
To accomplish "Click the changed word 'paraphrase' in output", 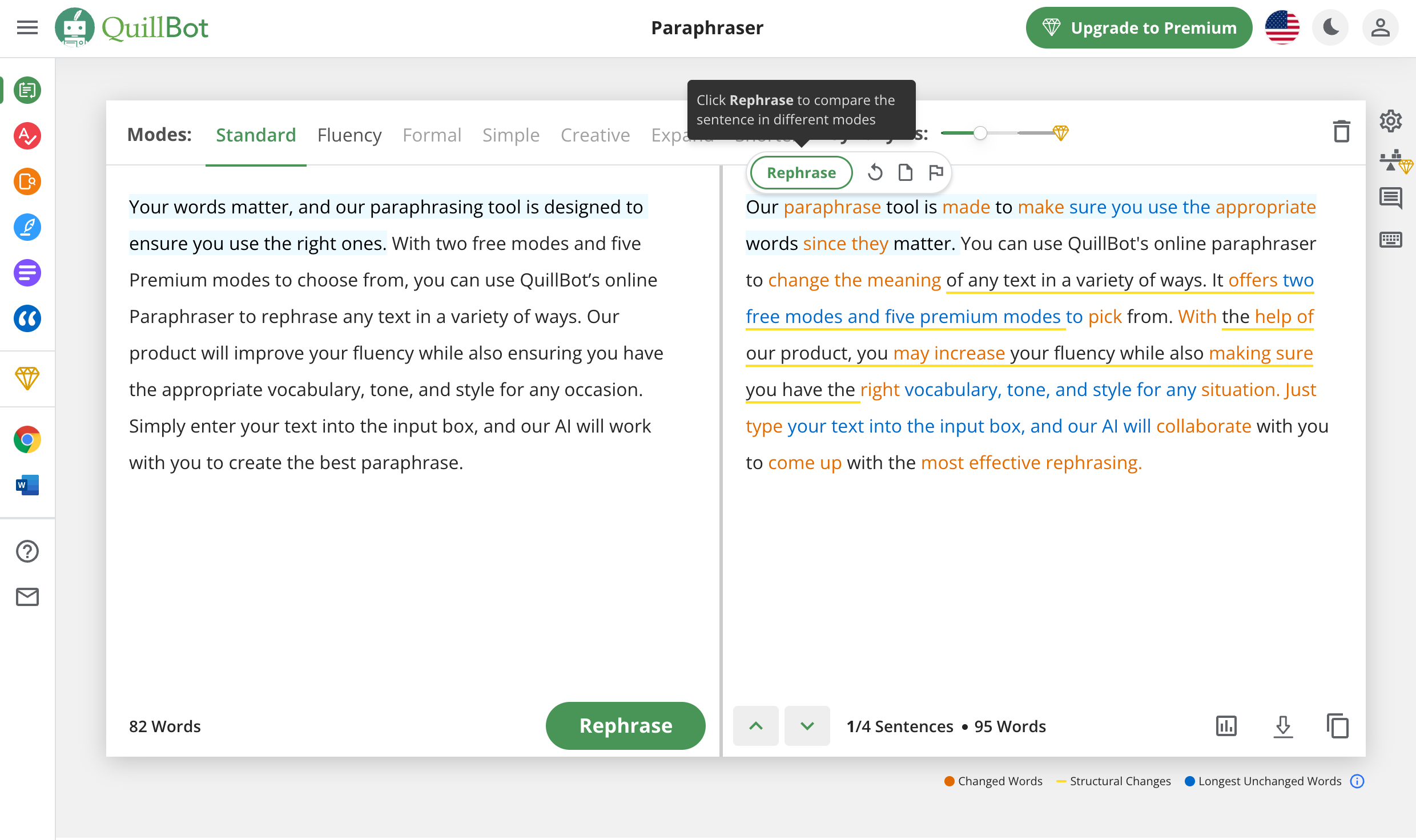I will [x=832, y=207].
